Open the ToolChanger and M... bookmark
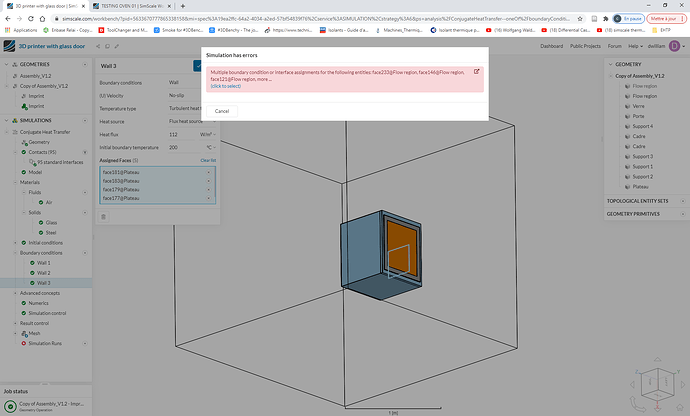690x416 pixels. [123, 30]
